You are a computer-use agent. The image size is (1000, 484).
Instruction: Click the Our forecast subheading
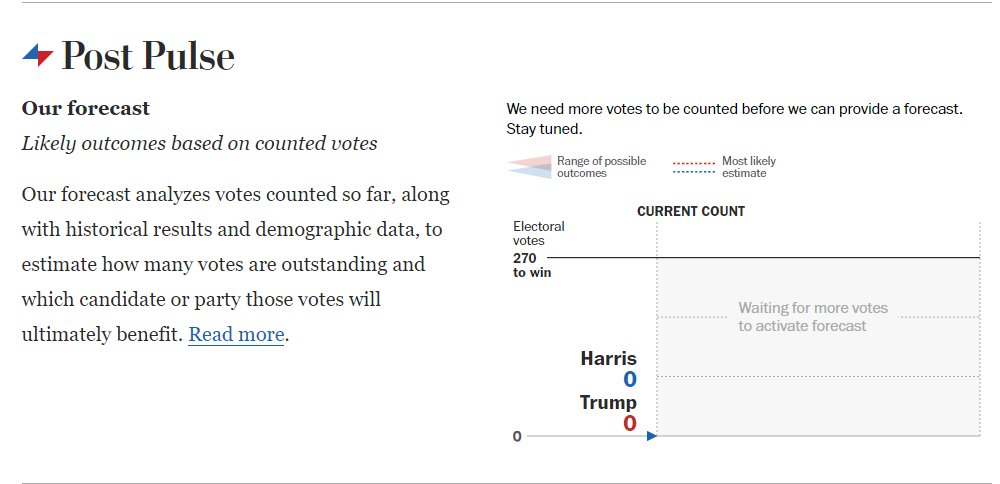coord(85,108)
